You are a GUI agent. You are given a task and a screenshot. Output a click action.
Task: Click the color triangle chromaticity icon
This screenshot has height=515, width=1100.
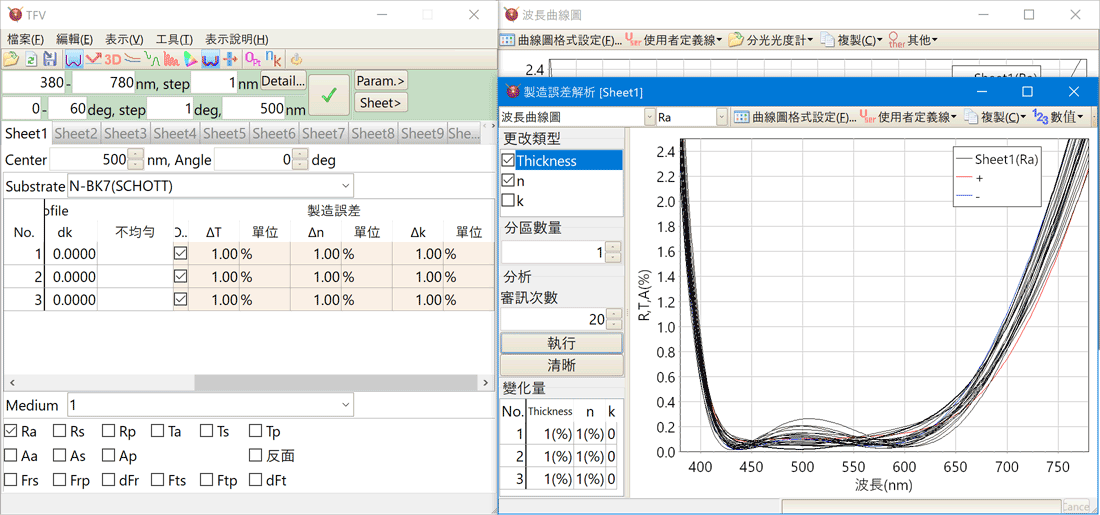coord(190,60)
